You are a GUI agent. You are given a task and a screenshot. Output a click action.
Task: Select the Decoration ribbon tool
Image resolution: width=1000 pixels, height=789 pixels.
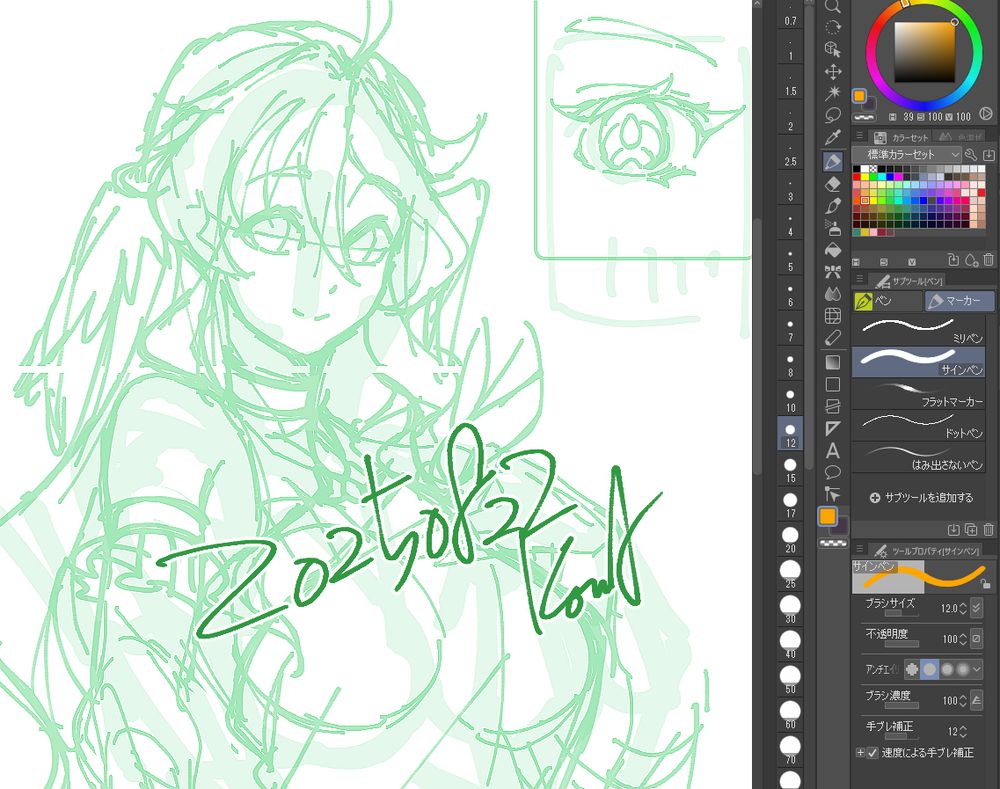coord(832,272)
